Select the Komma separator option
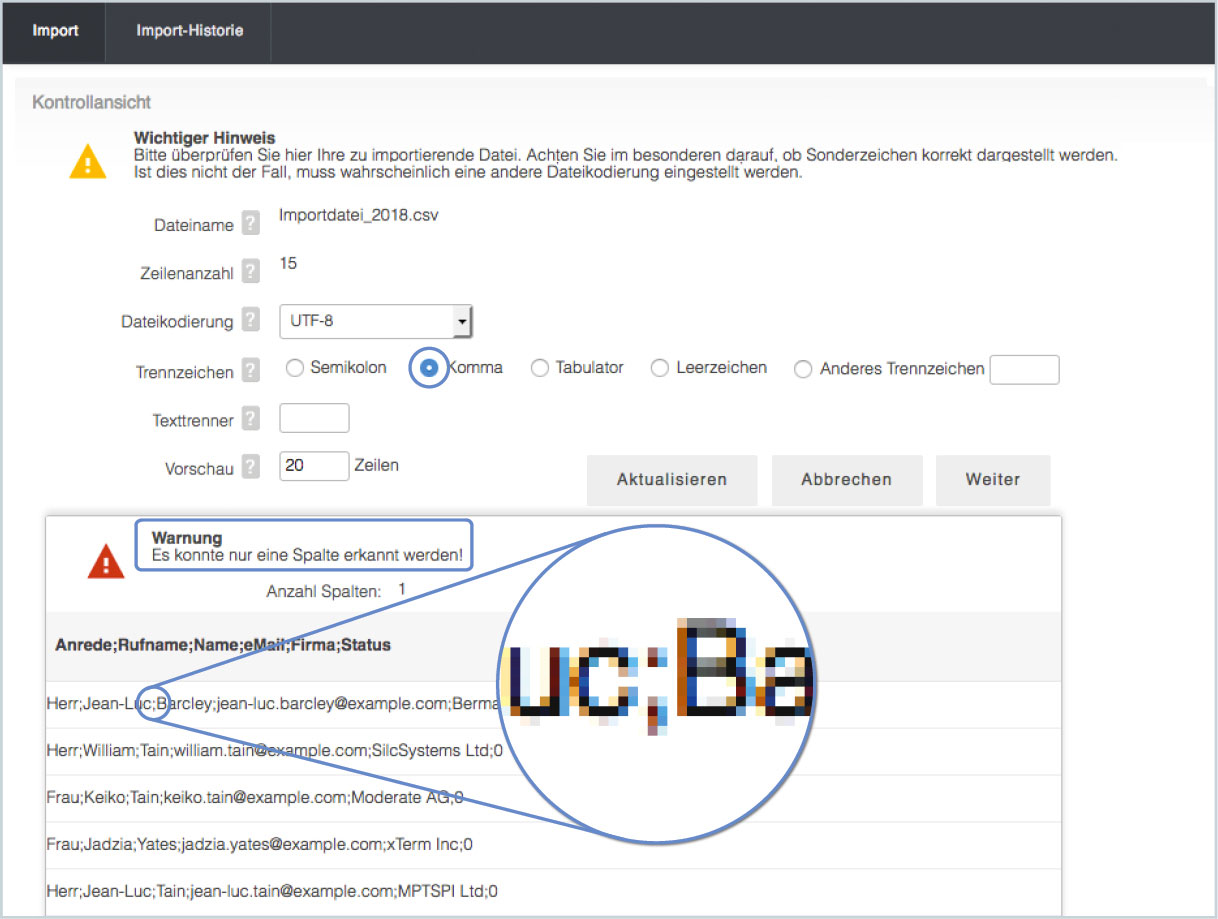The width and height of the screenshot is (1218, 919). tap(428, 368)
